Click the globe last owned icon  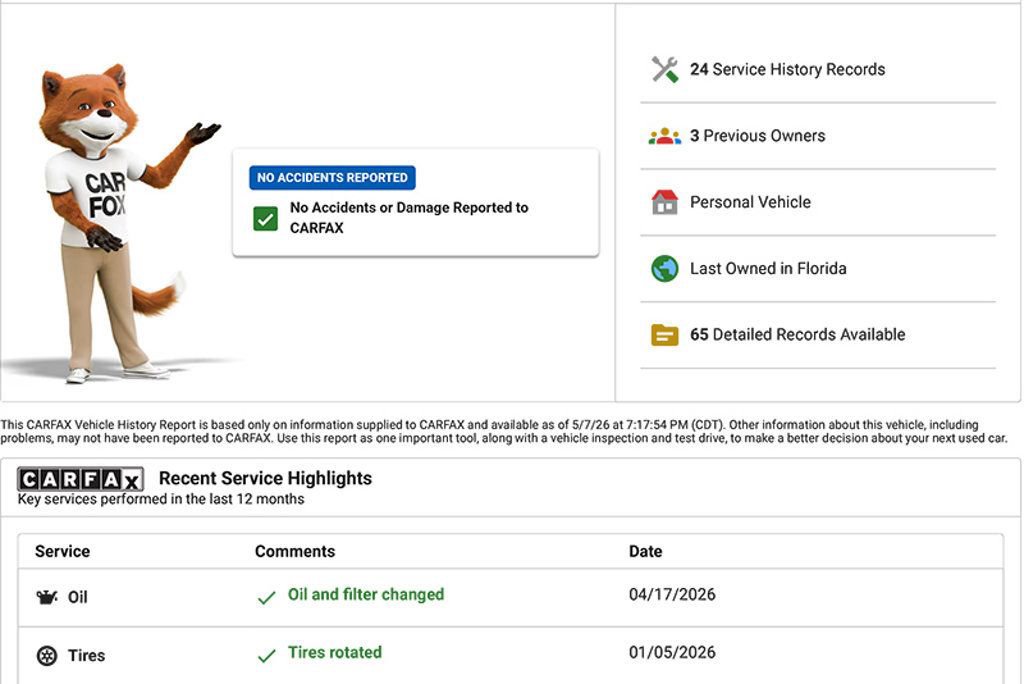[665, 269]
